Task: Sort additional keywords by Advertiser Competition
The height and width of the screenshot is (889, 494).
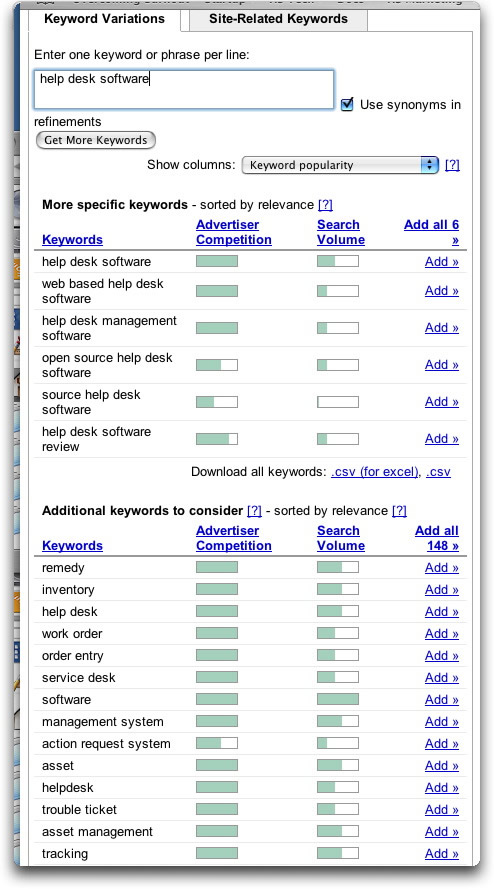Action: 234,538
